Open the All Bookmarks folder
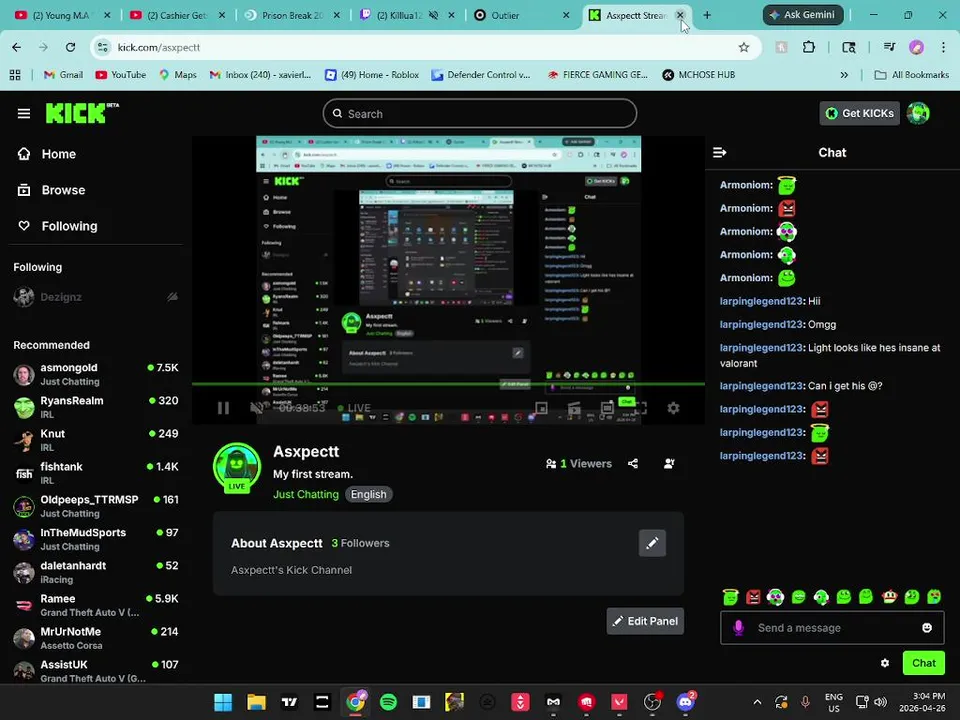The height and width of the screenshot is (720, 960). pyautogui.click(x=912, y=75)
